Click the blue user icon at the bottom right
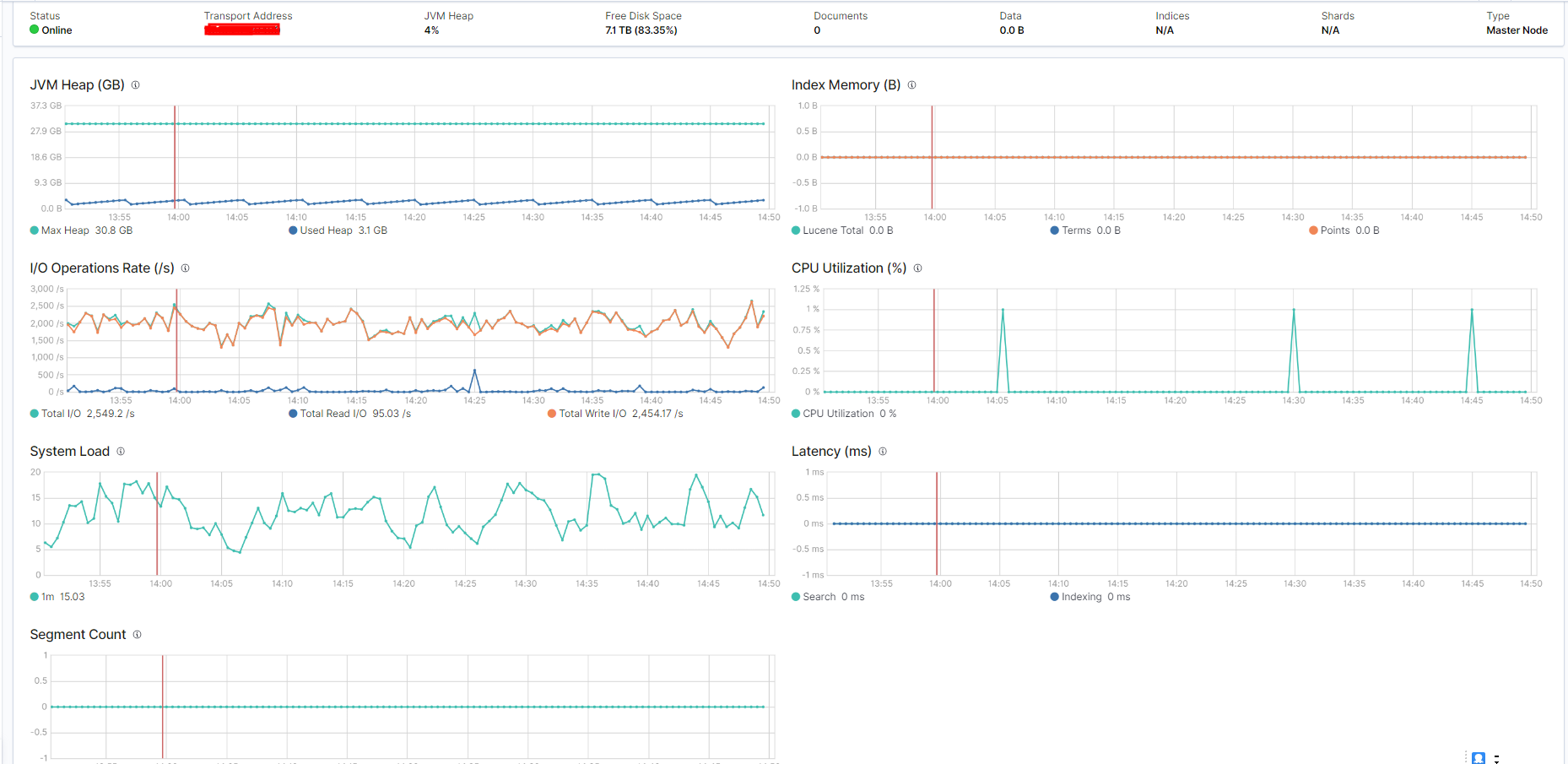Viewport: 1568px width, 764px height. [1479, 758]
